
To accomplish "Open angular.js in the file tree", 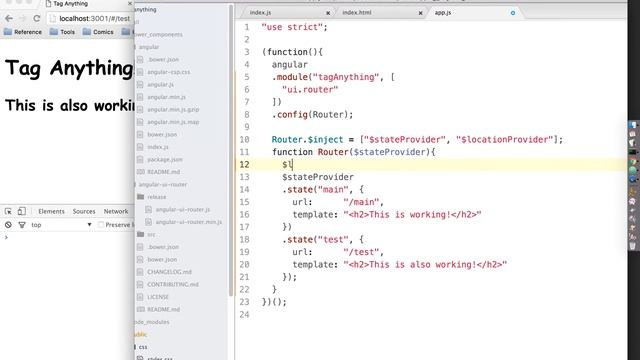I will (x=160, y=84).
